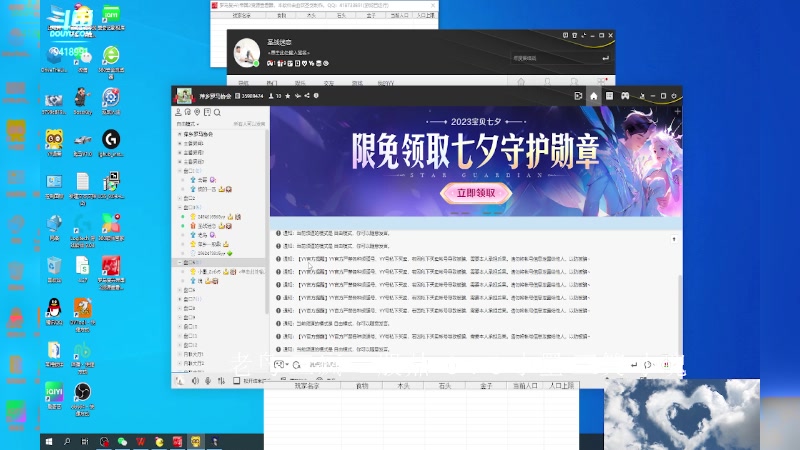Toggle the pin icon left of minimize

click(642, 96)
